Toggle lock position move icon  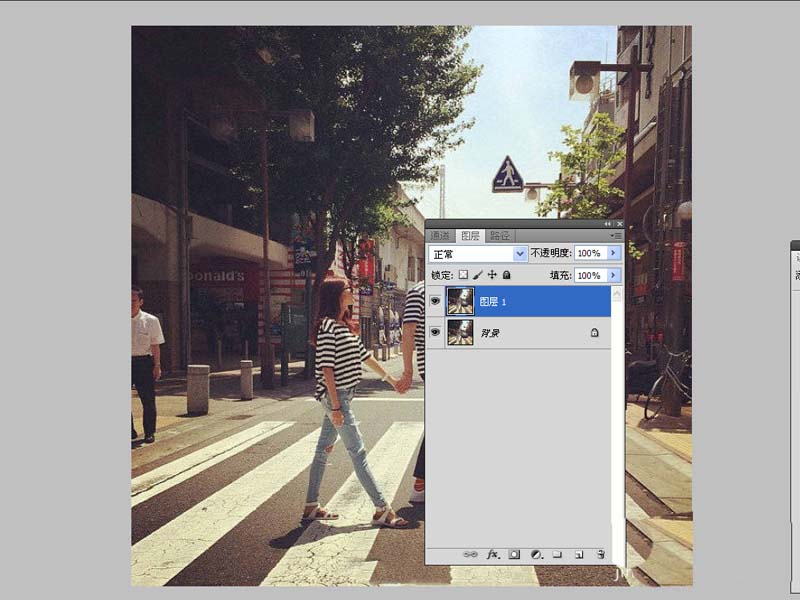pos(492,275)
